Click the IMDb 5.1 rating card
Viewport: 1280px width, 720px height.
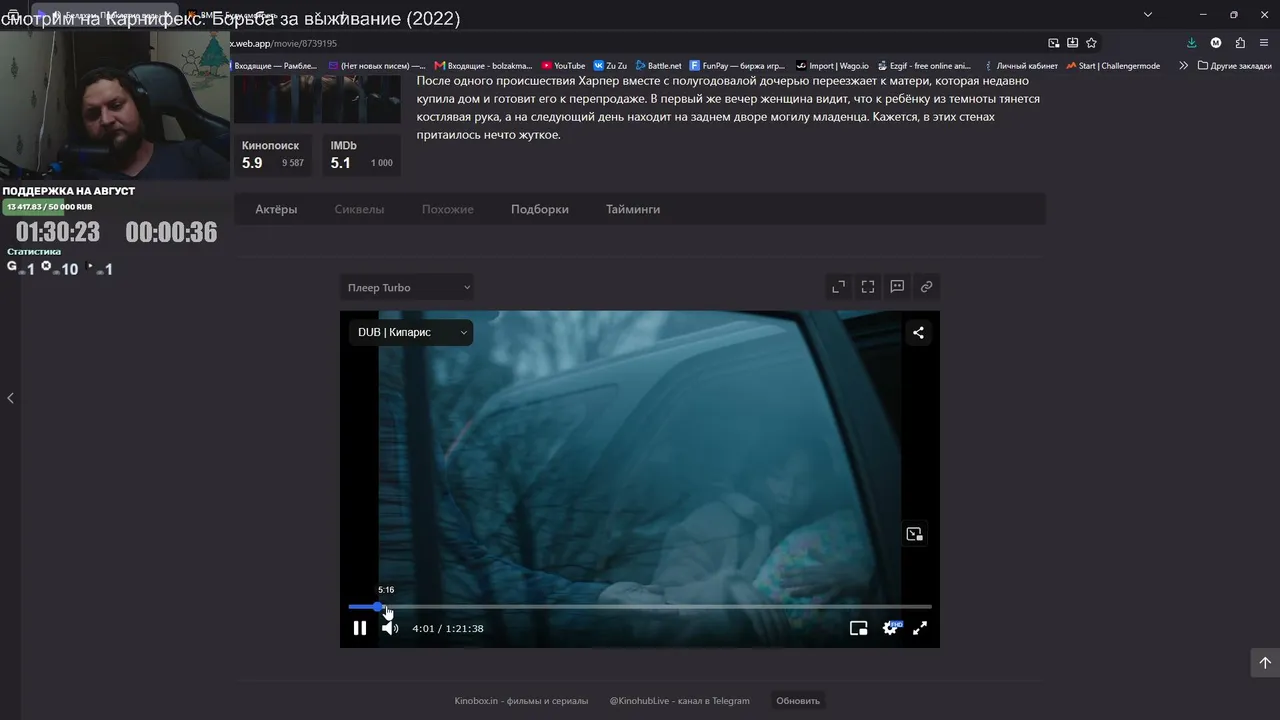362,155
